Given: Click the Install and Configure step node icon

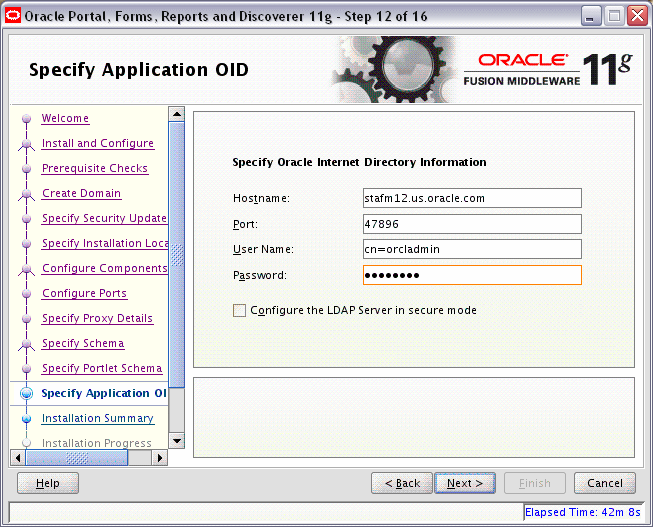Looking at the screenshot, I should click(27, 145).
